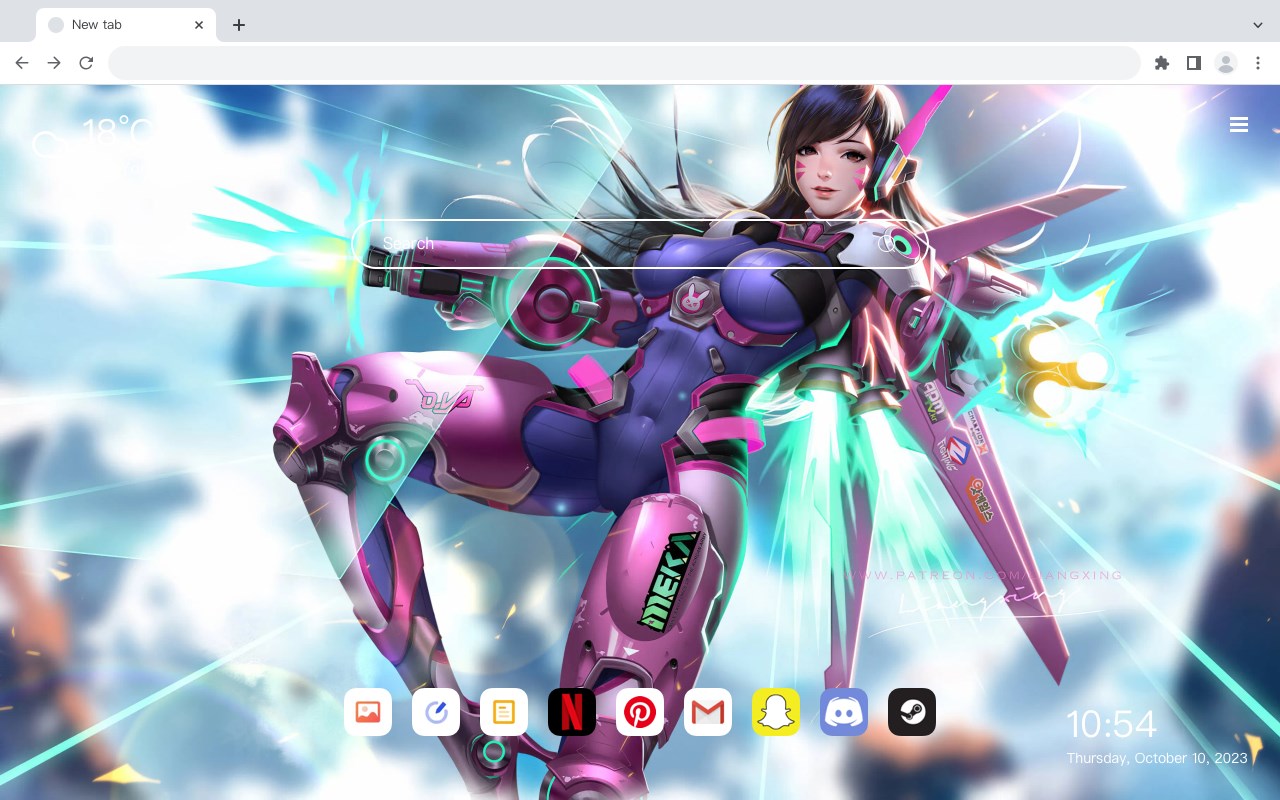Open Chrome three-dot menu
1280x800 pixels.
pos(1258,63)
